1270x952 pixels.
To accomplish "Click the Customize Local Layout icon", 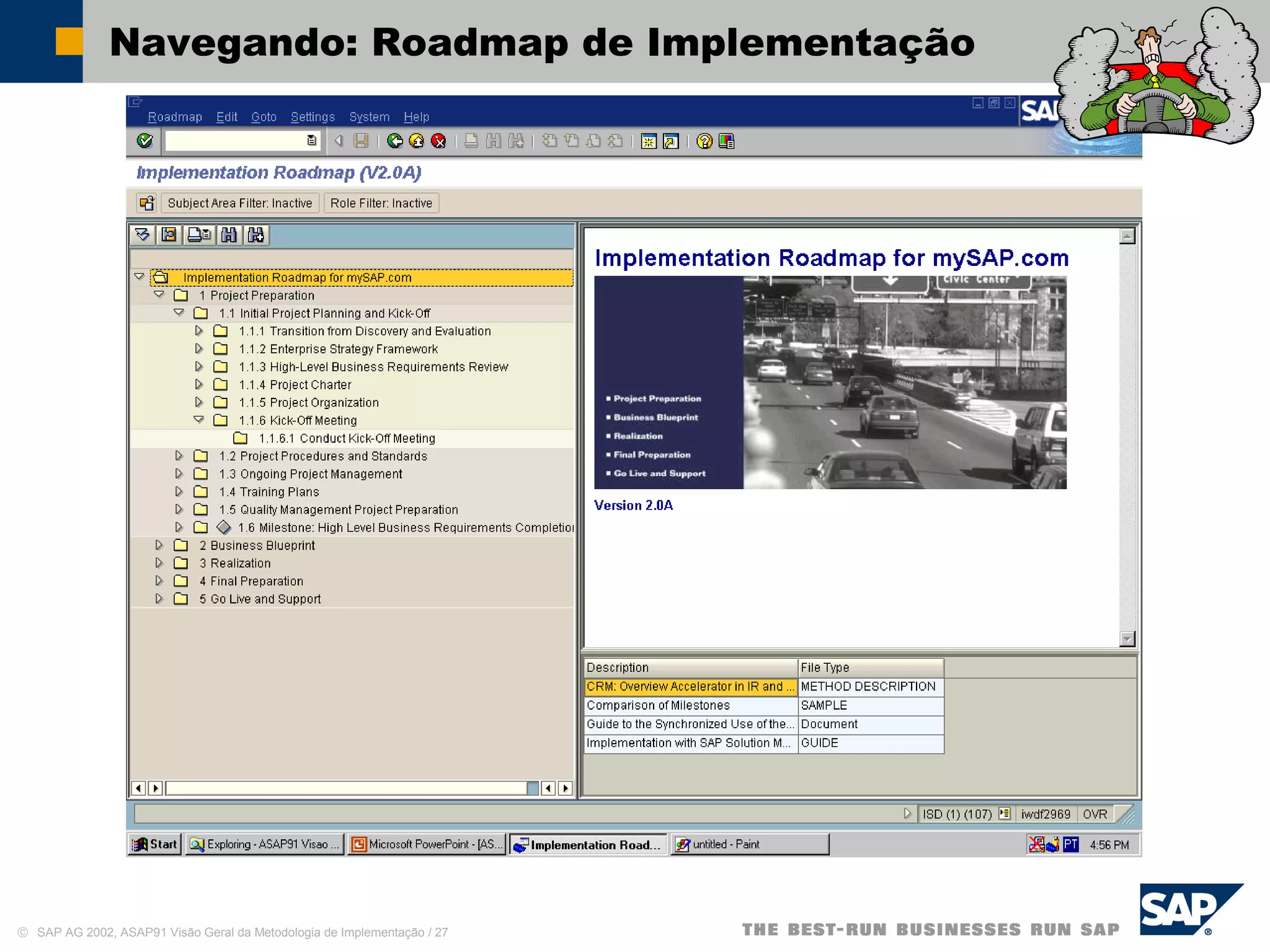I will pos(726,141).
